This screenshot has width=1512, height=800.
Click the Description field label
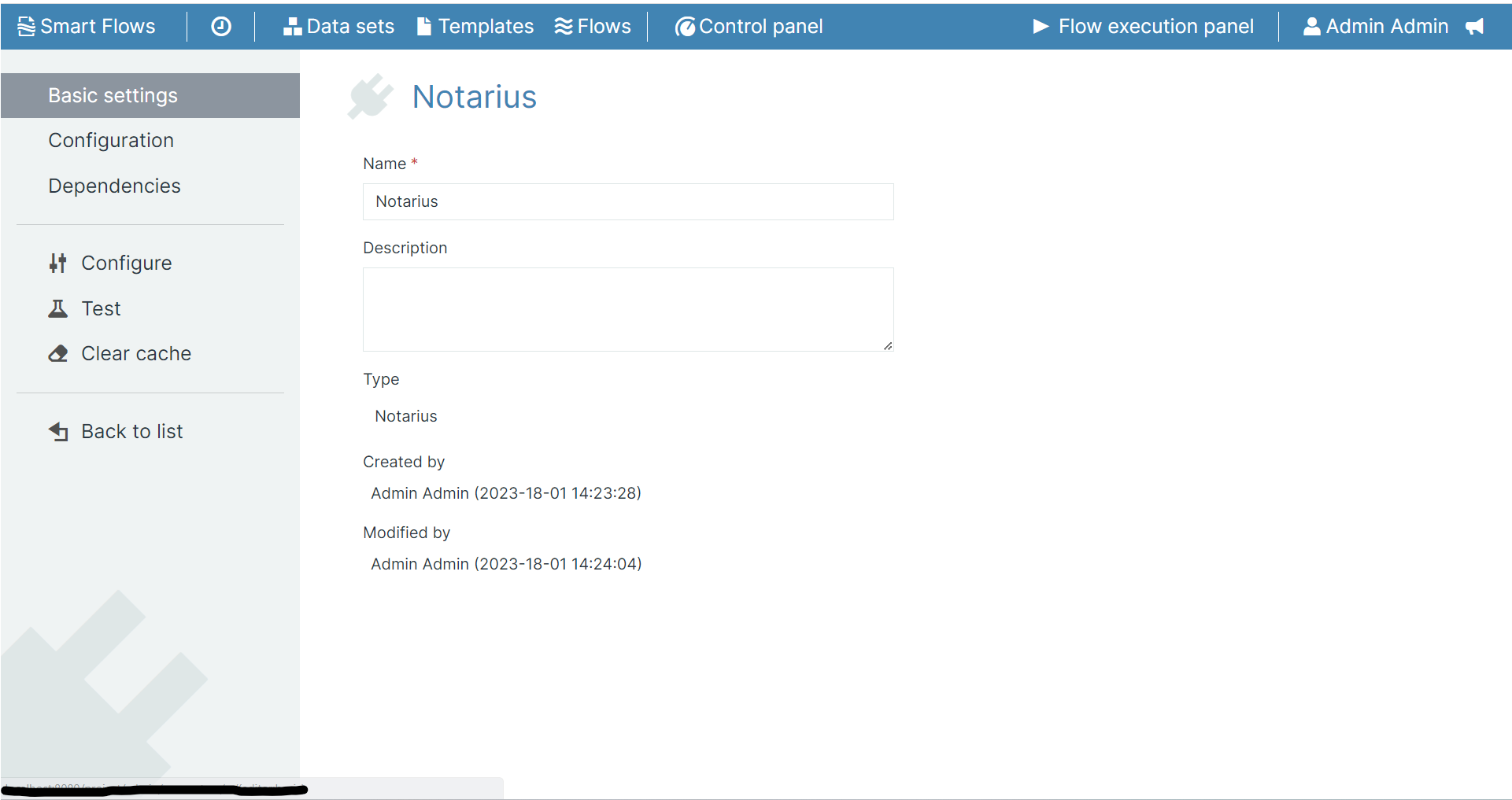[x=405, y=248]
